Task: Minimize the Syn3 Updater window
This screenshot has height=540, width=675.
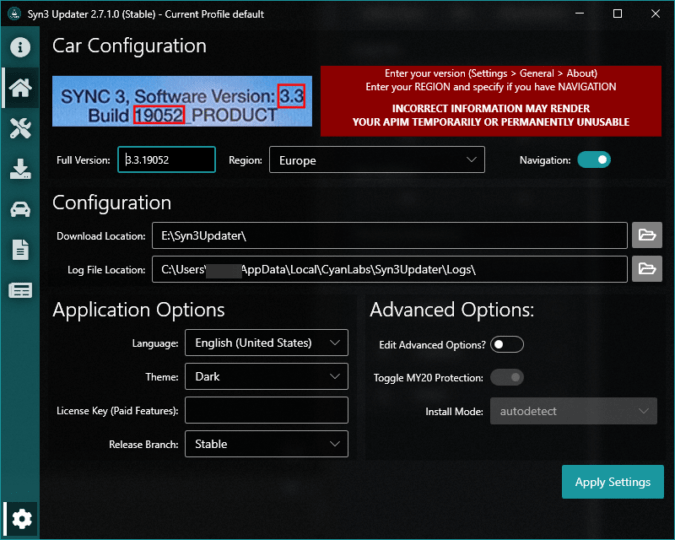Action: point(579,14)
